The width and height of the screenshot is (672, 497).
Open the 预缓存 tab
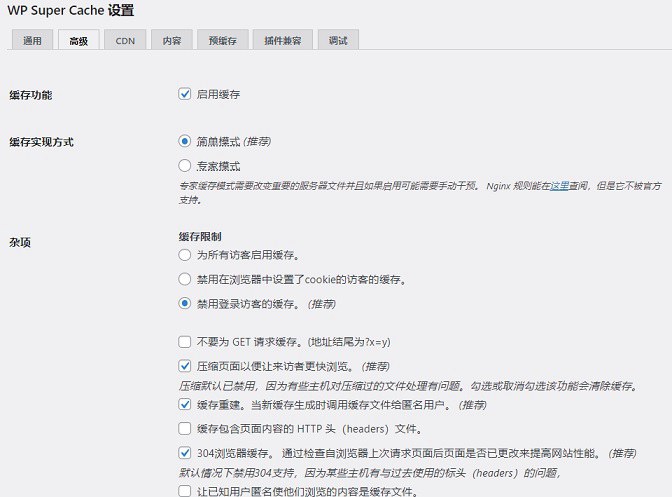point(222,40)
